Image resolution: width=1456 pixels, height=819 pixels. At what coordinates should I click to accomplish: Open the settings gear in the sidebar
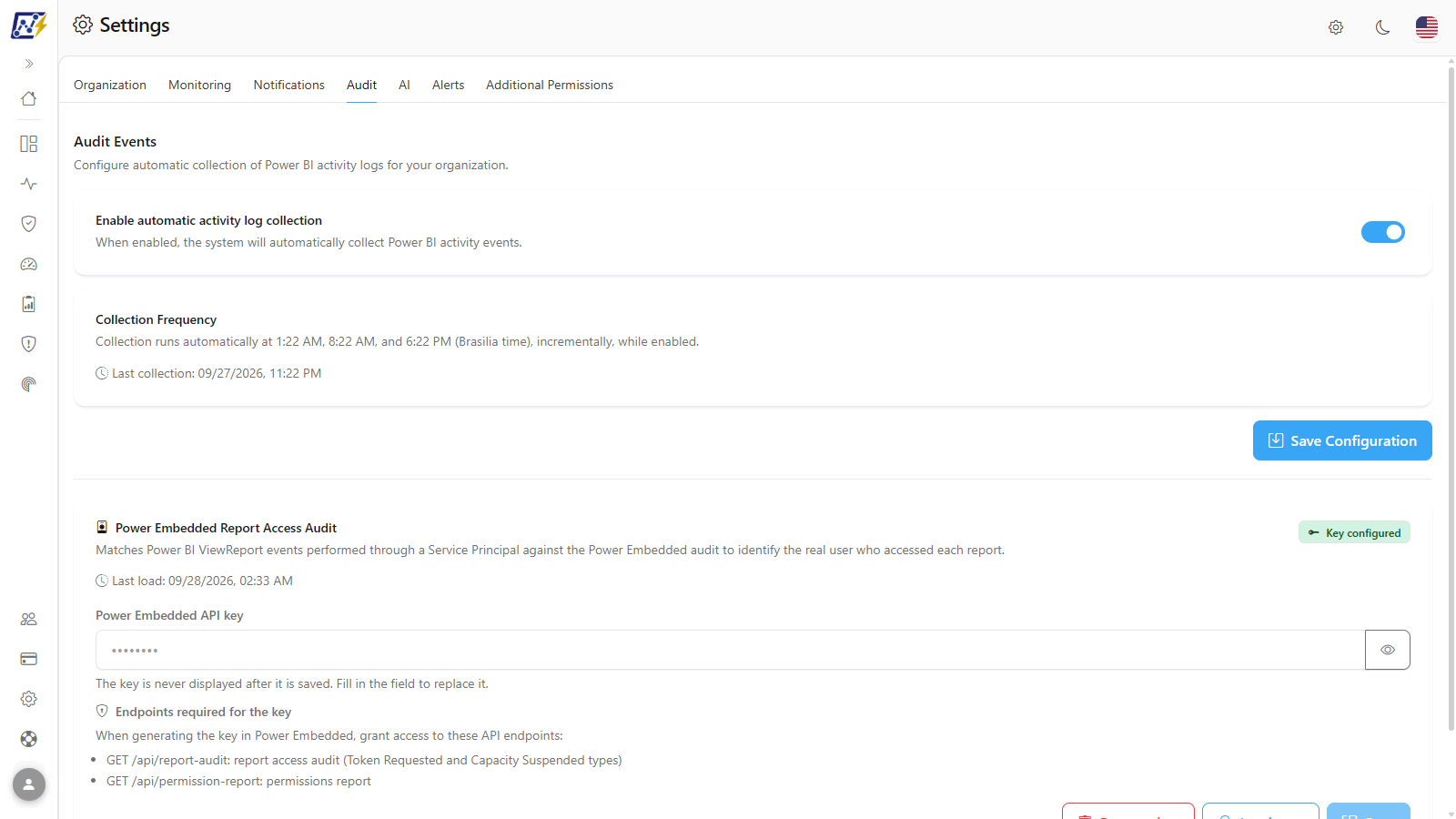[29, 699]
